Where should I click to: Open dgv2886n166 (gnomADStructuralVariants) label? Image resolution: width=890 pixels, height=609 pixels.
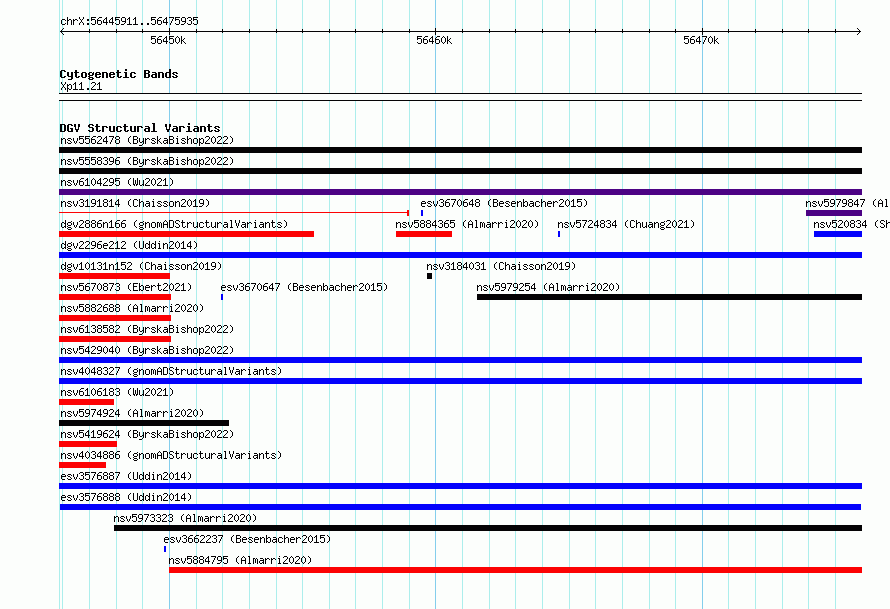[x=174, y=224]
